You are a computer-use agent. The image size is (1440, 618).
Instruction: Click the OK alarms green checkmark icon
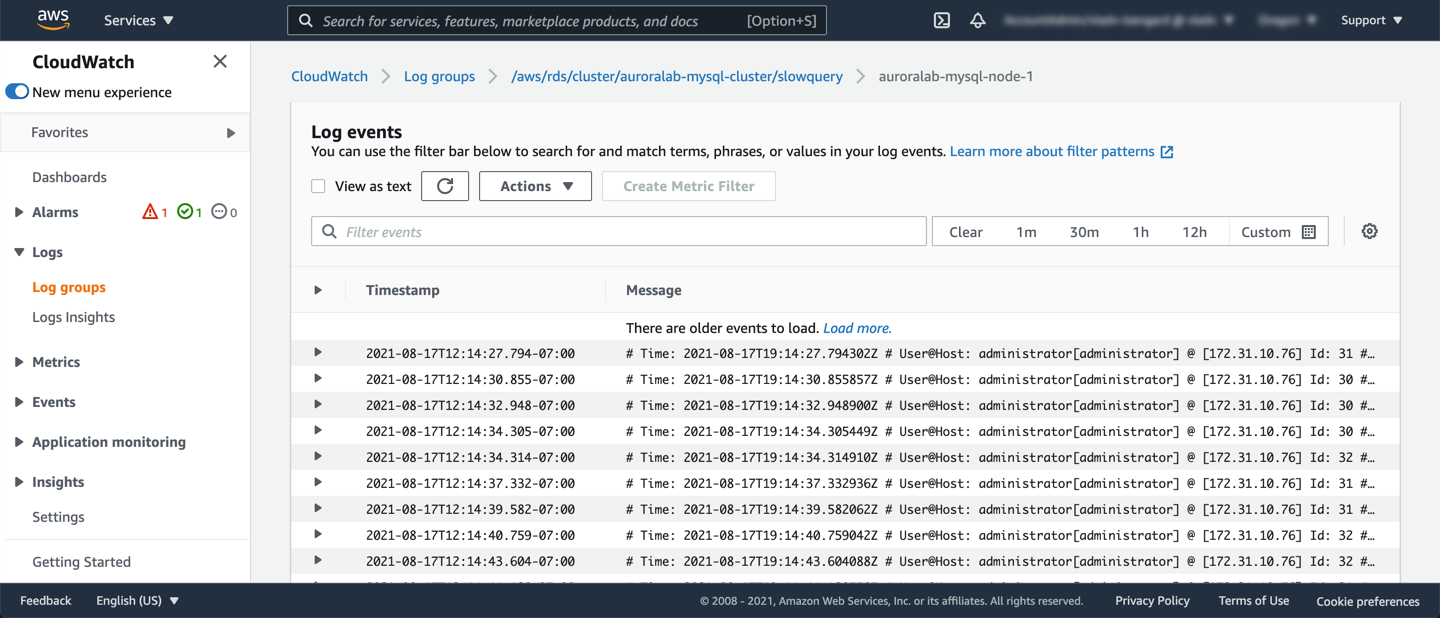click(185, 212)
